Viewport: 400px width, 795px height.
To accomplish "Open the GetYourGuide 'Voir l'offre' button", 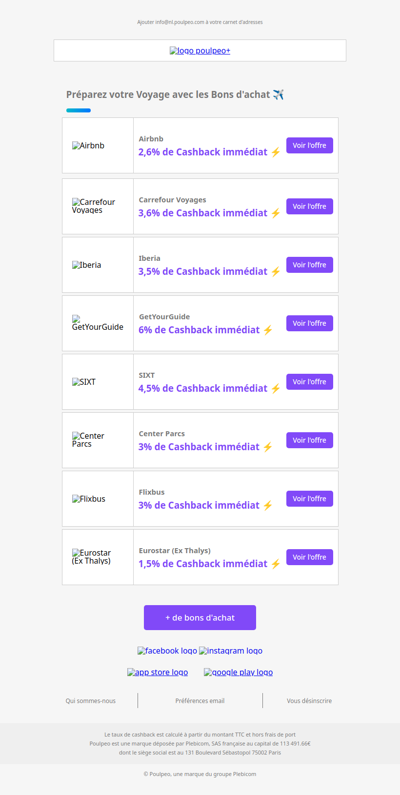I will pos(310,323).
